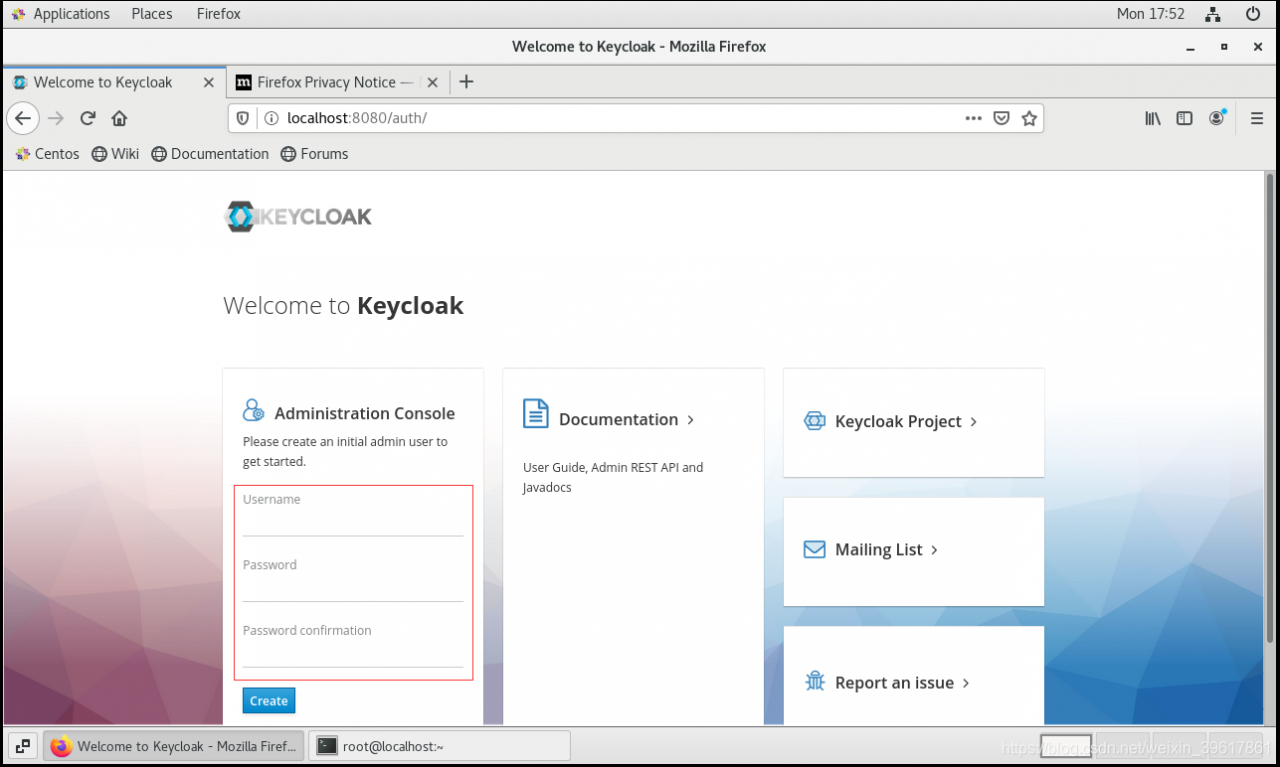Click the Administration Console heading

(x=364, y=413)
